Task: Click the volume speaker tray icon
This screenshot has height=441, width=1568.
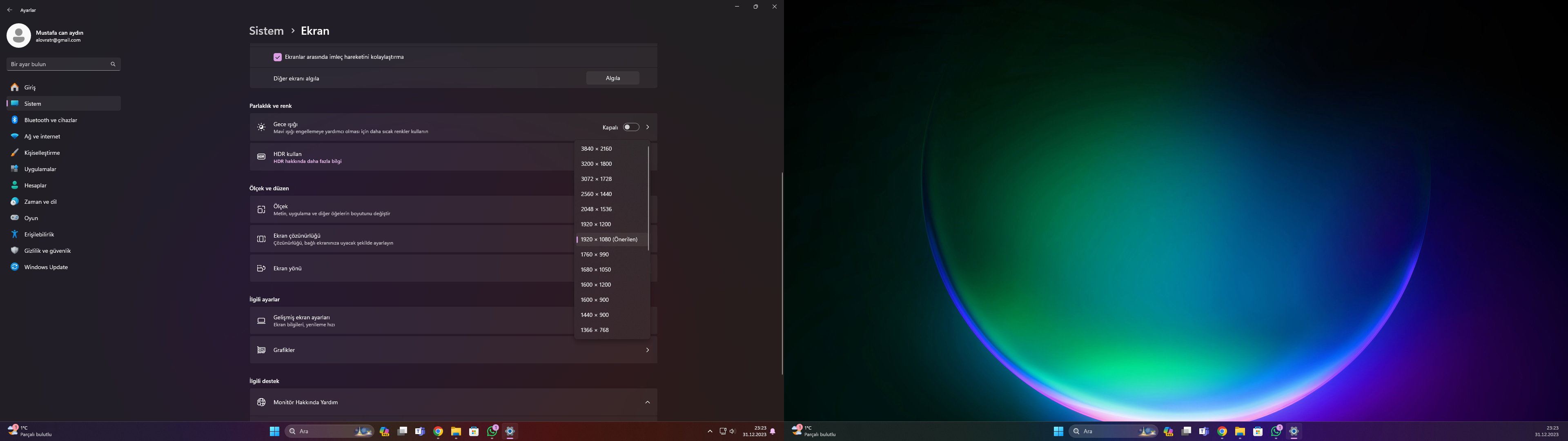Action: click(732, 431)
